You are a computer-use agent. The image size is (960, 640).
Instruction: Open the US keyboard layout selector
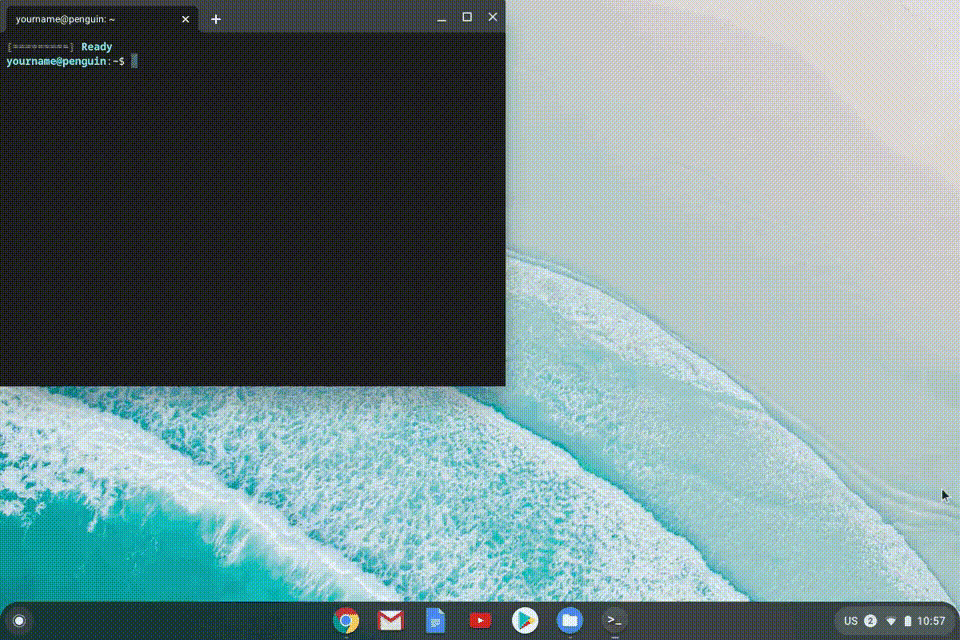[851, 620]
